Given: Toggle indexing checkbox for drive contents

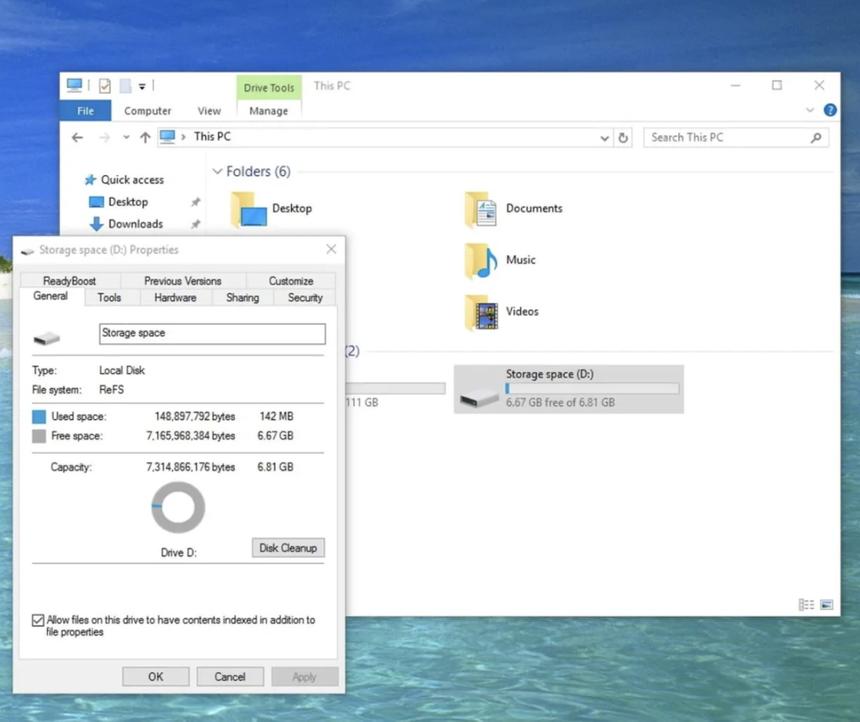Looking at the screenshot, I should coord(37,620).
